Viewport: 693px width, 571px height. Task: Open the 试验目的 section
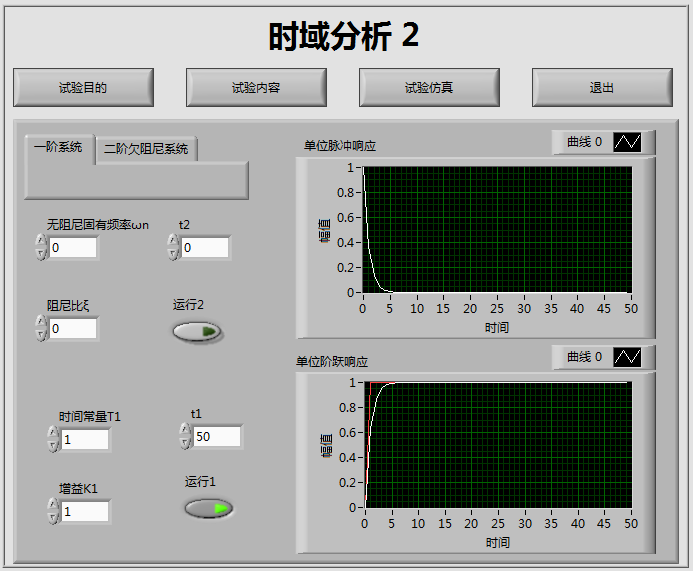tap(84, 88)
